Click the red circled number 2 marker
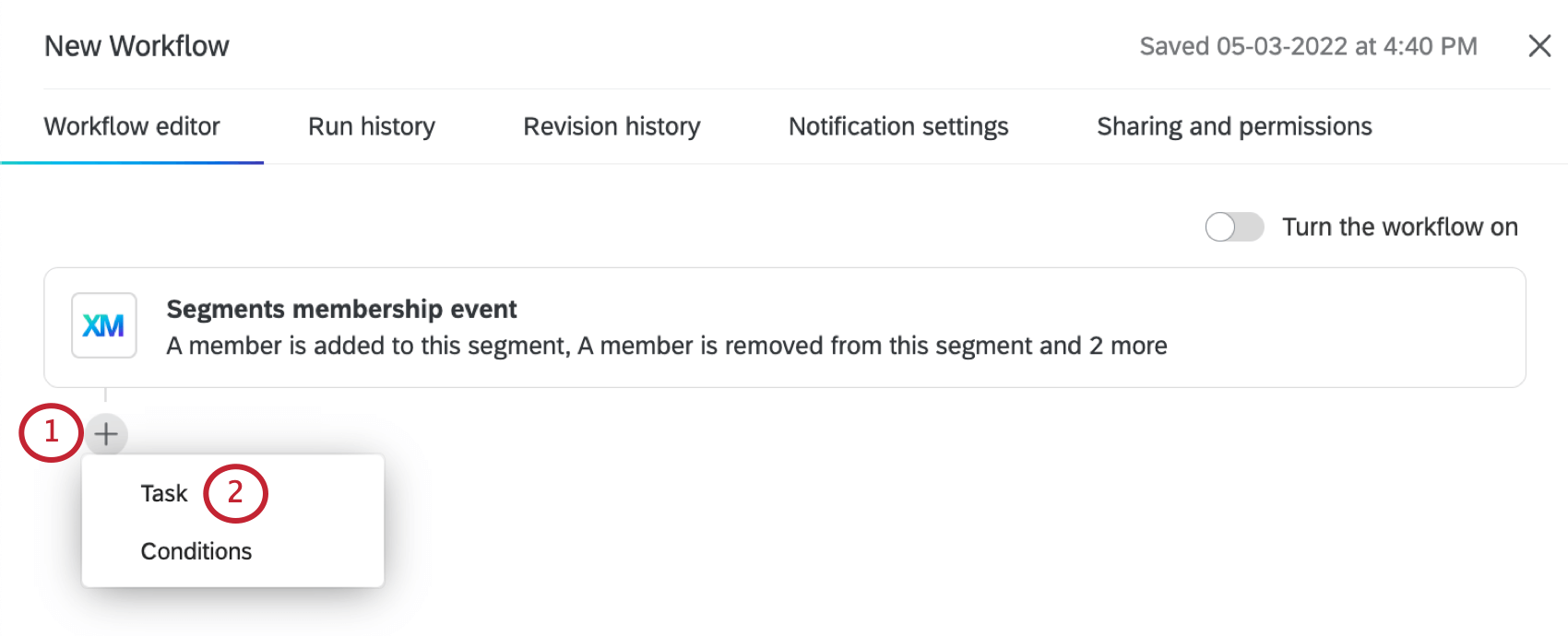1568x636 pixels. tap(235, 493)
